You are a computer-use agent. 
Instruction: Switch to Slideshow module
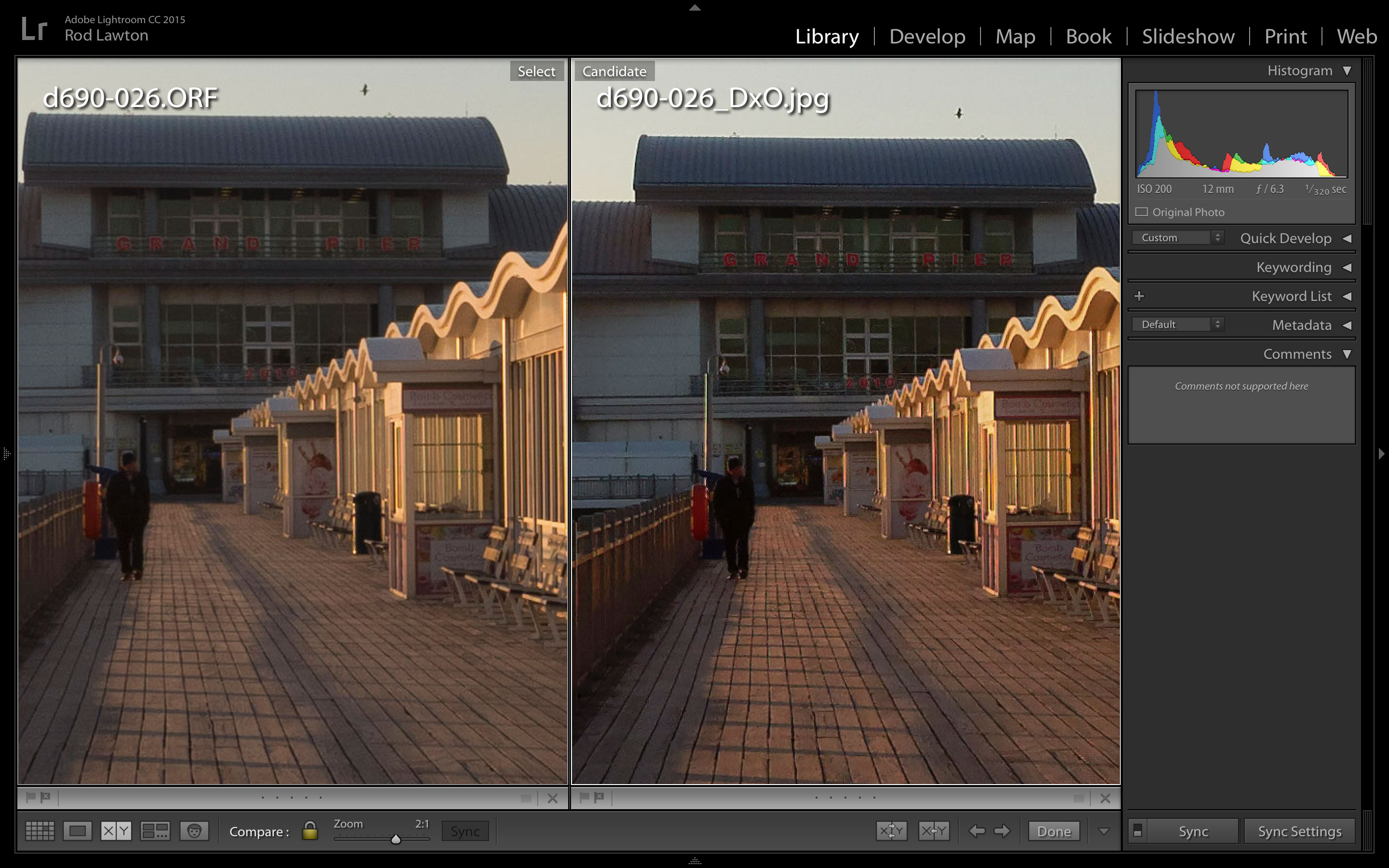1187,36
